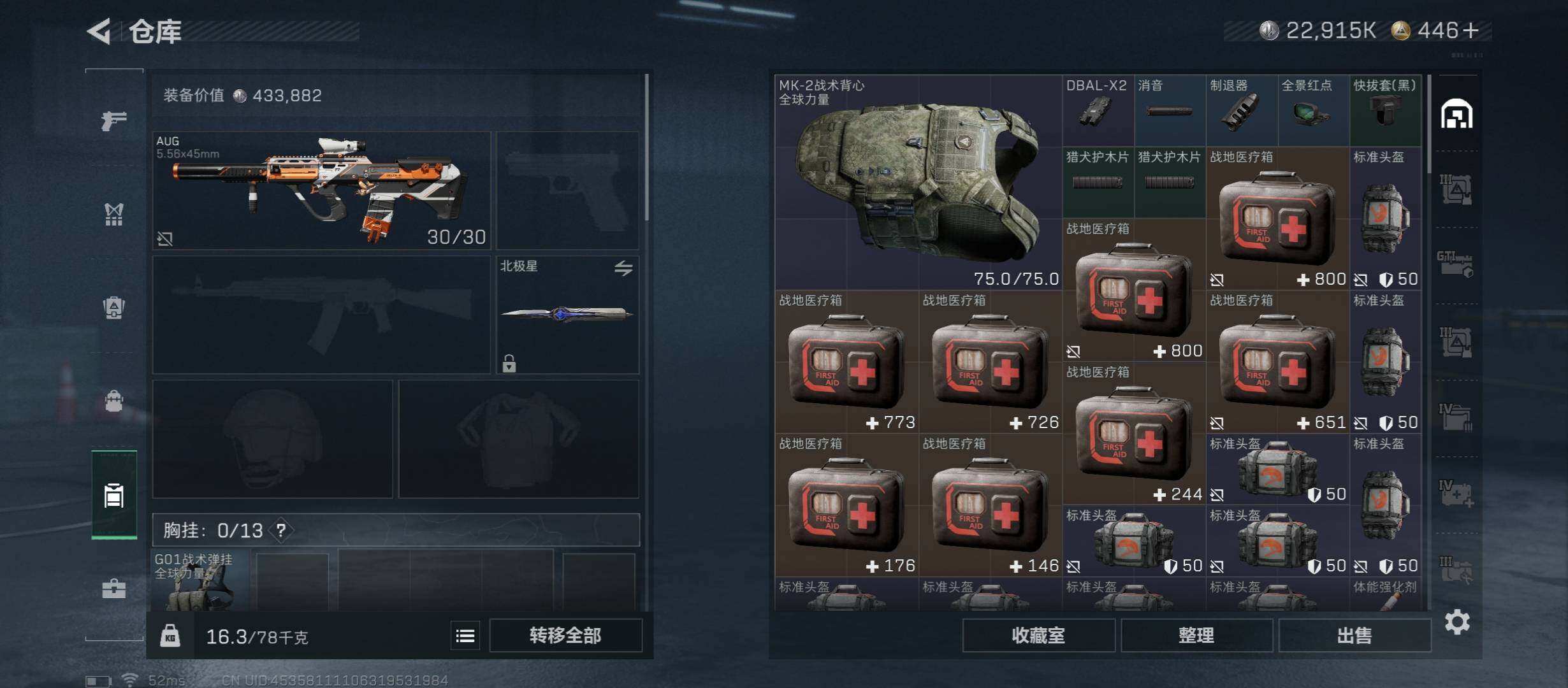Select the MK-2战术背心 armor item
The width and height of the screenshot is (1568, 688).
point(918,183)
